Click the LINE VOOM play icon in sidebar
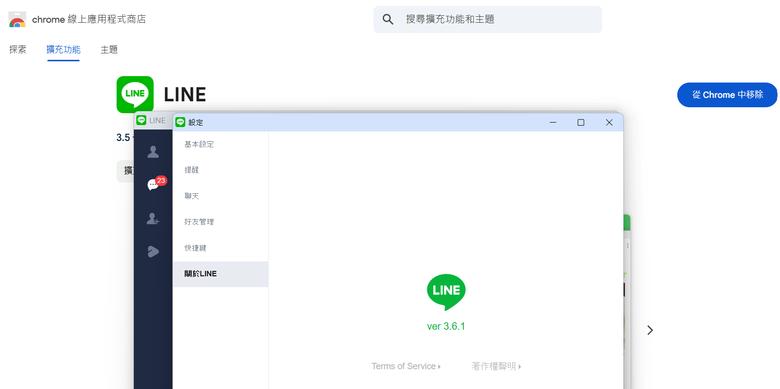Screen dimensions: 780x389 pos(153,251)
